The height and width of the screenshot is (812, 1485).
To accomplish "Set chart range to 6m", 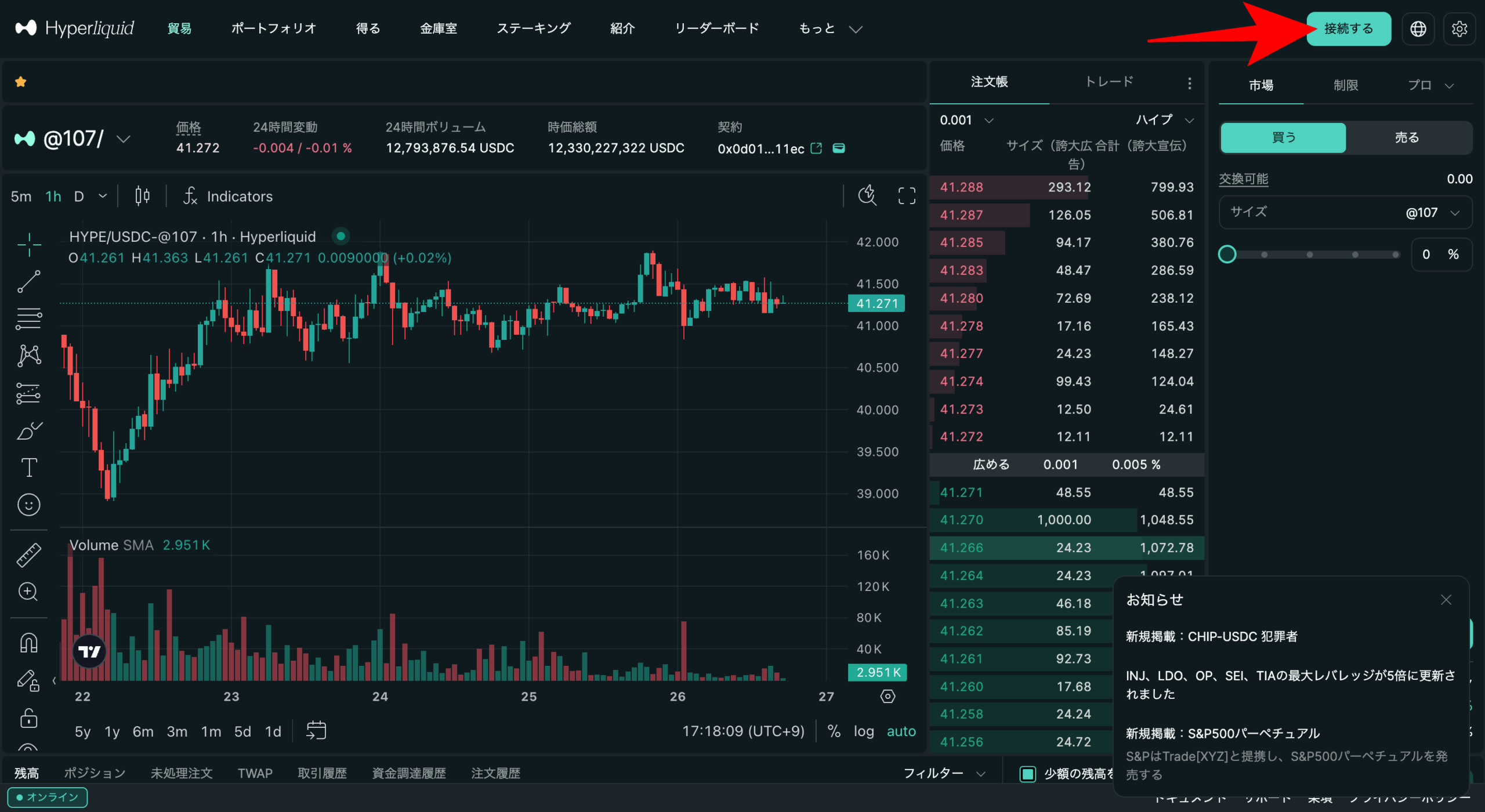I will 143,731.
